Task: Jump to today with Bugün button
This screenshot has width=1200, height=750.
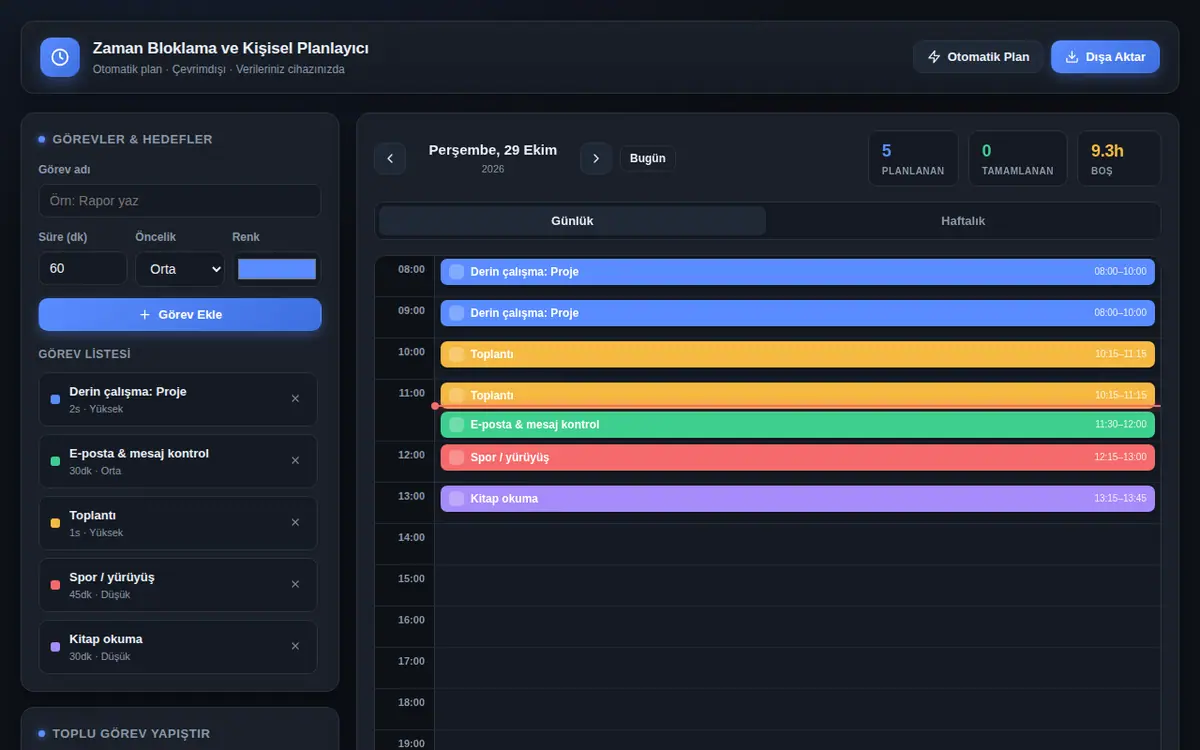Action: click(648, 158)
